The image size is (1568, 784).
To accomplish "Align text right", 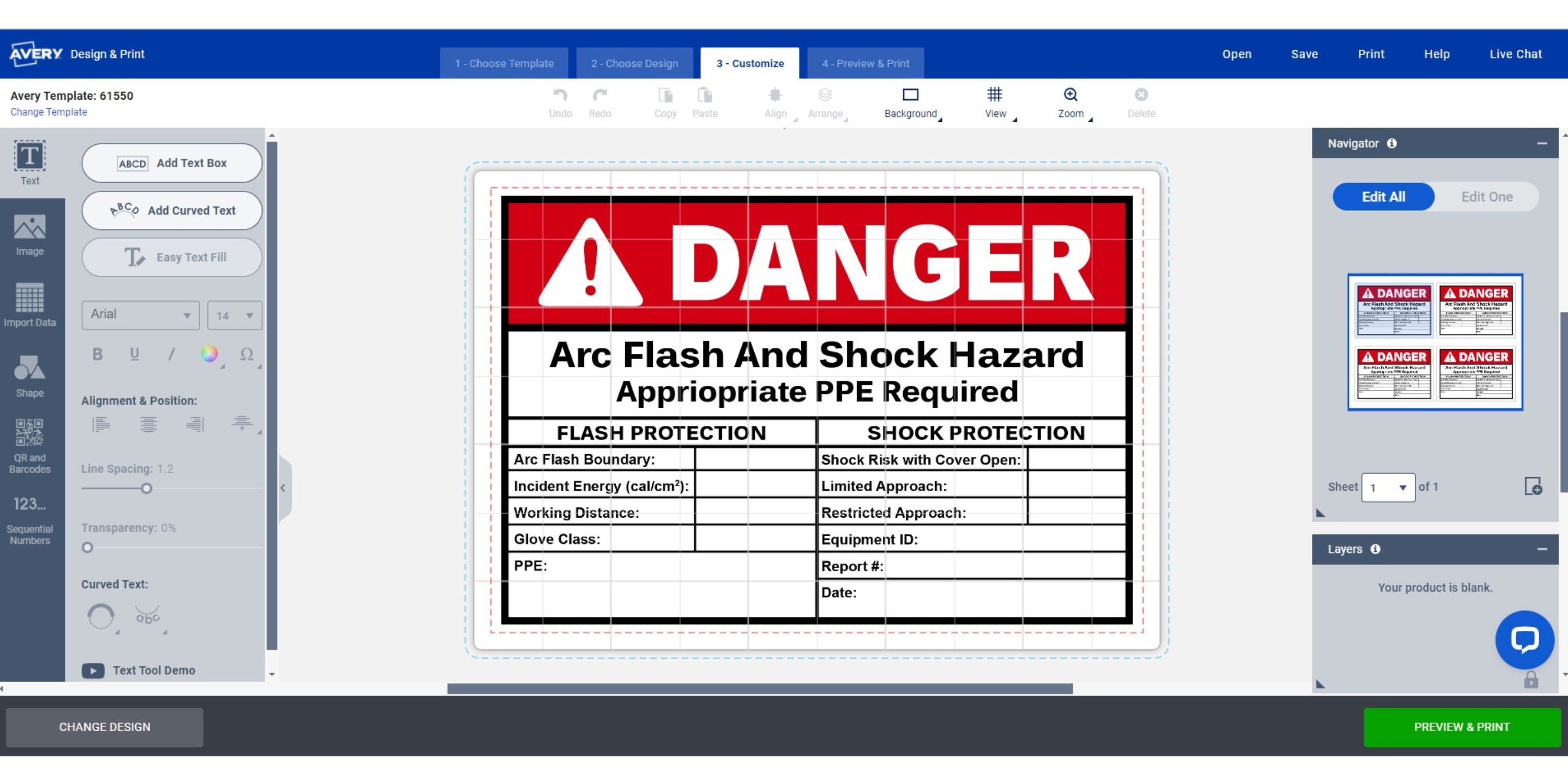I will [x=195, y=424].
